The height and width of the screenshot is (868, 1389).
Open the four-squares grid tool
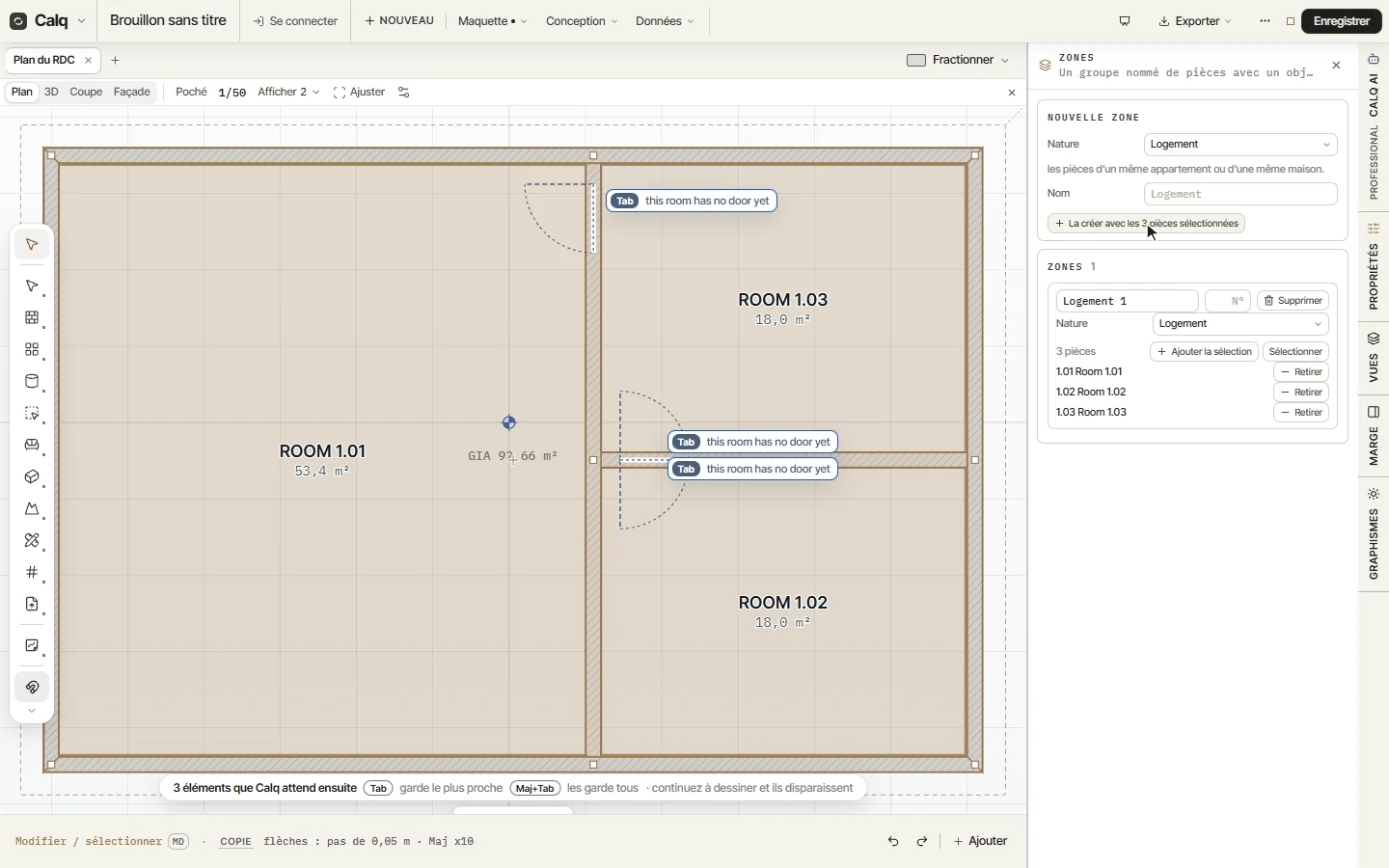tap(32, 349)
